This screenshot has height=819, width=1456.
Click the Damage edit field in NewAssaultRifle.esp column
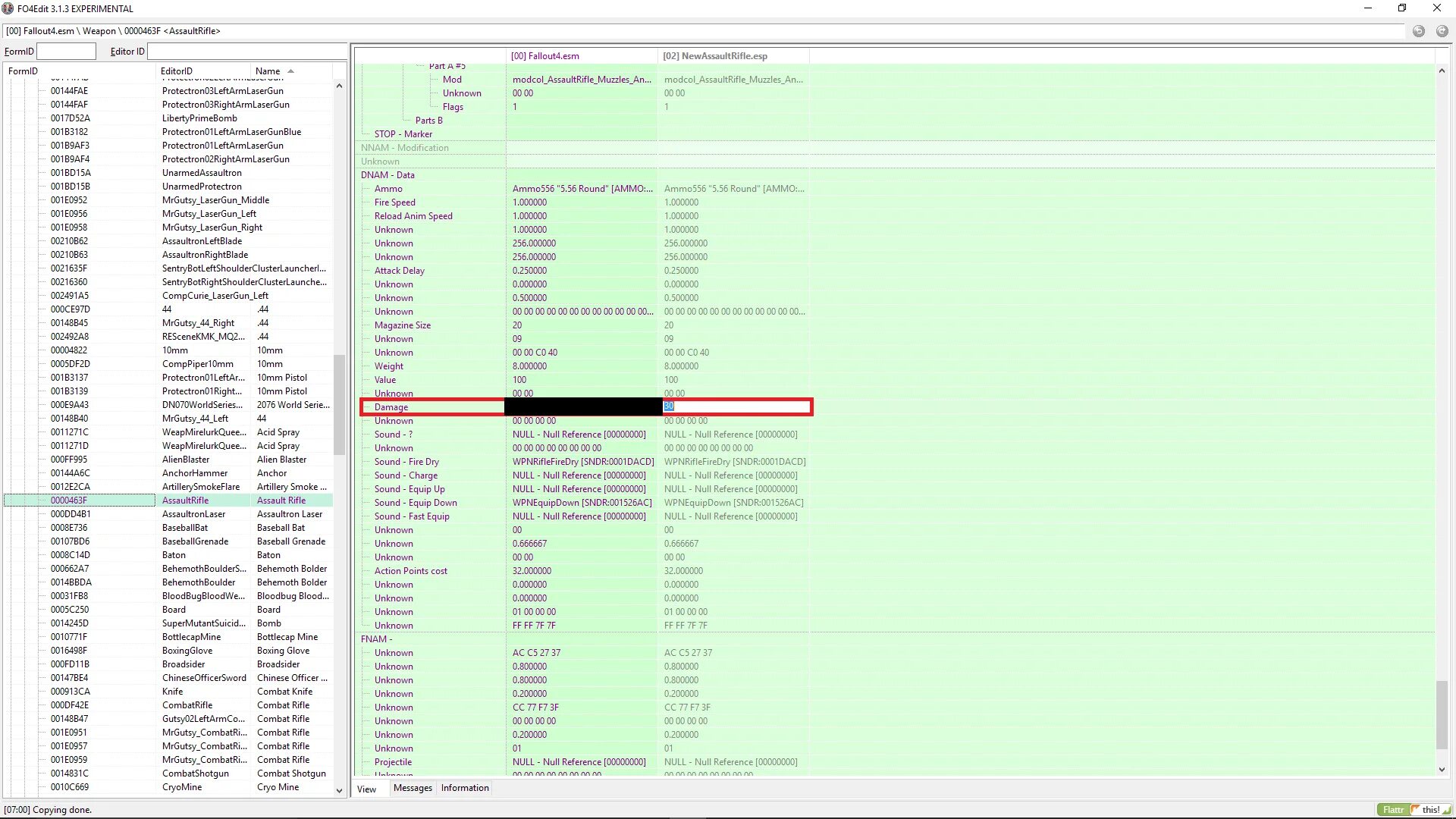tap(736, 407)
